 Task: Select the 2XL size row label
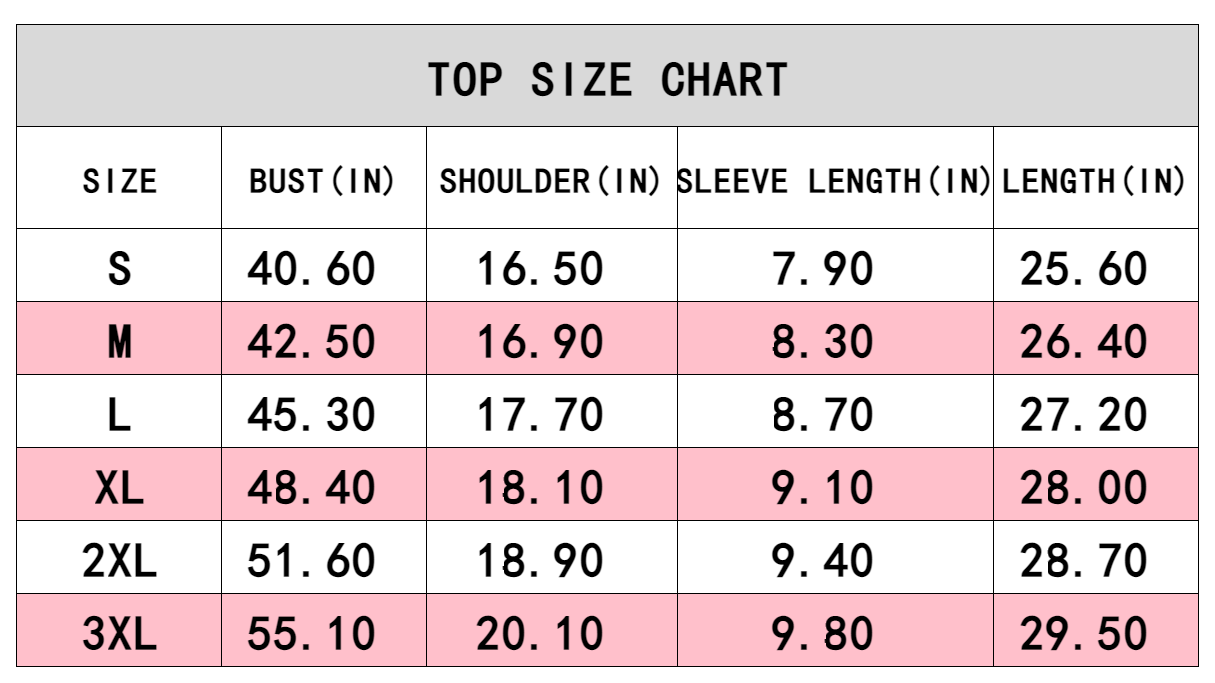pos(119,561)
